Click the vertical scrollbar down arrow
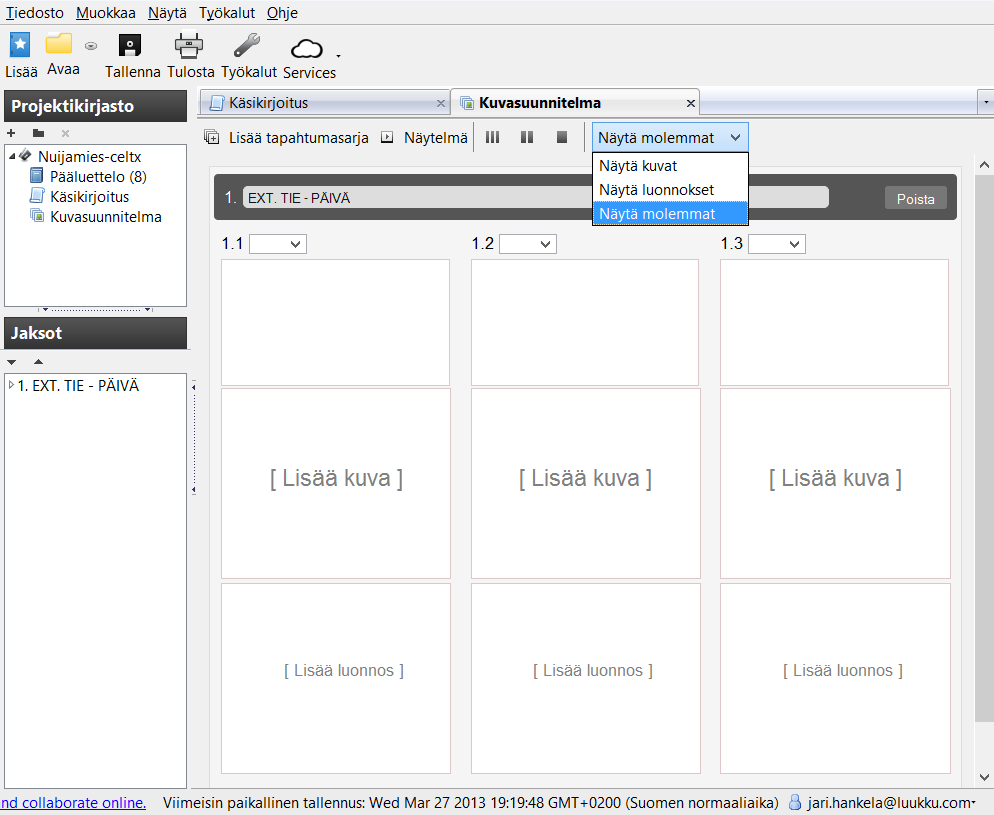 984,777
